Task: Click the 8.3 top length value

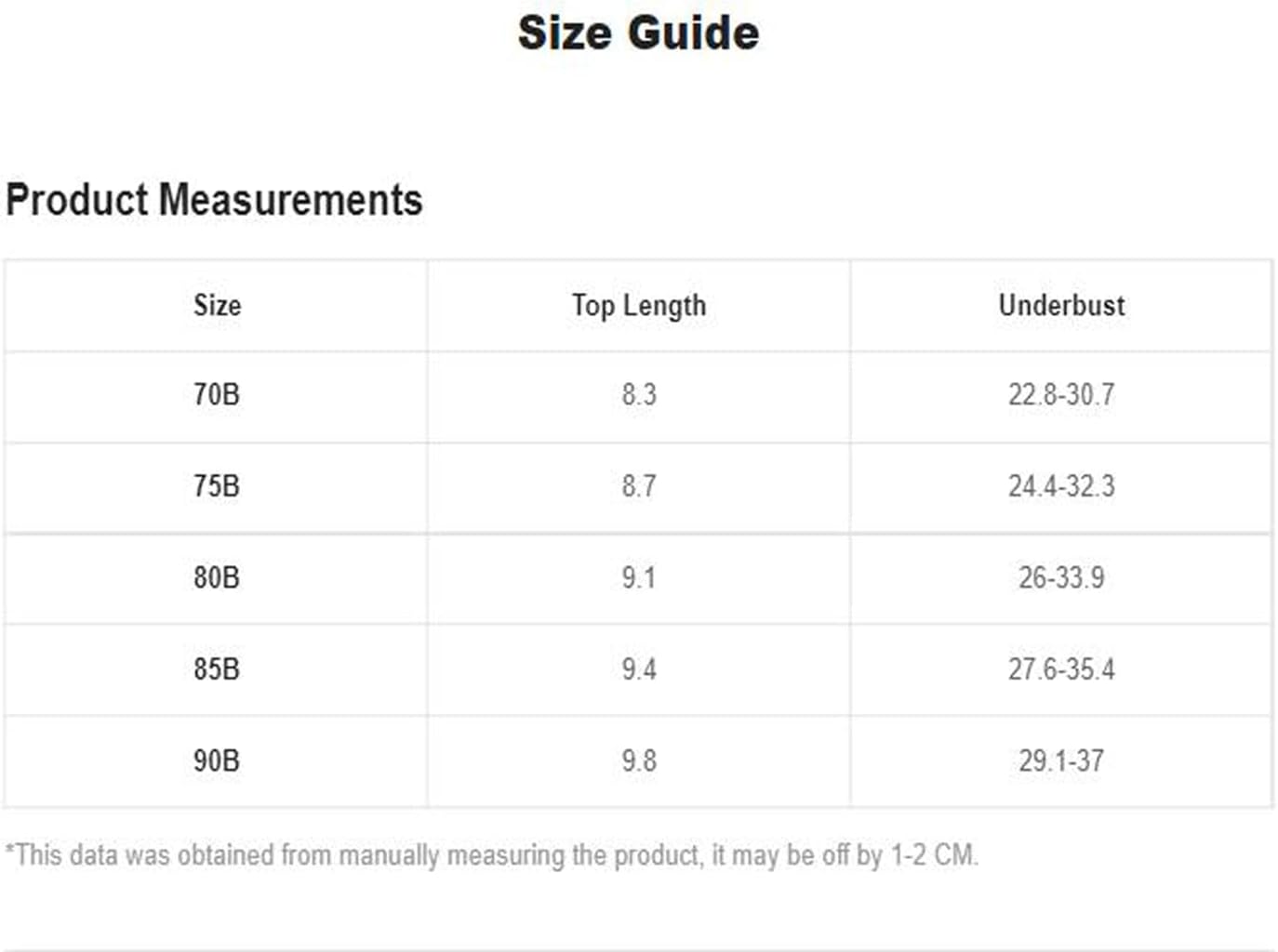Action: click(639, 394)
